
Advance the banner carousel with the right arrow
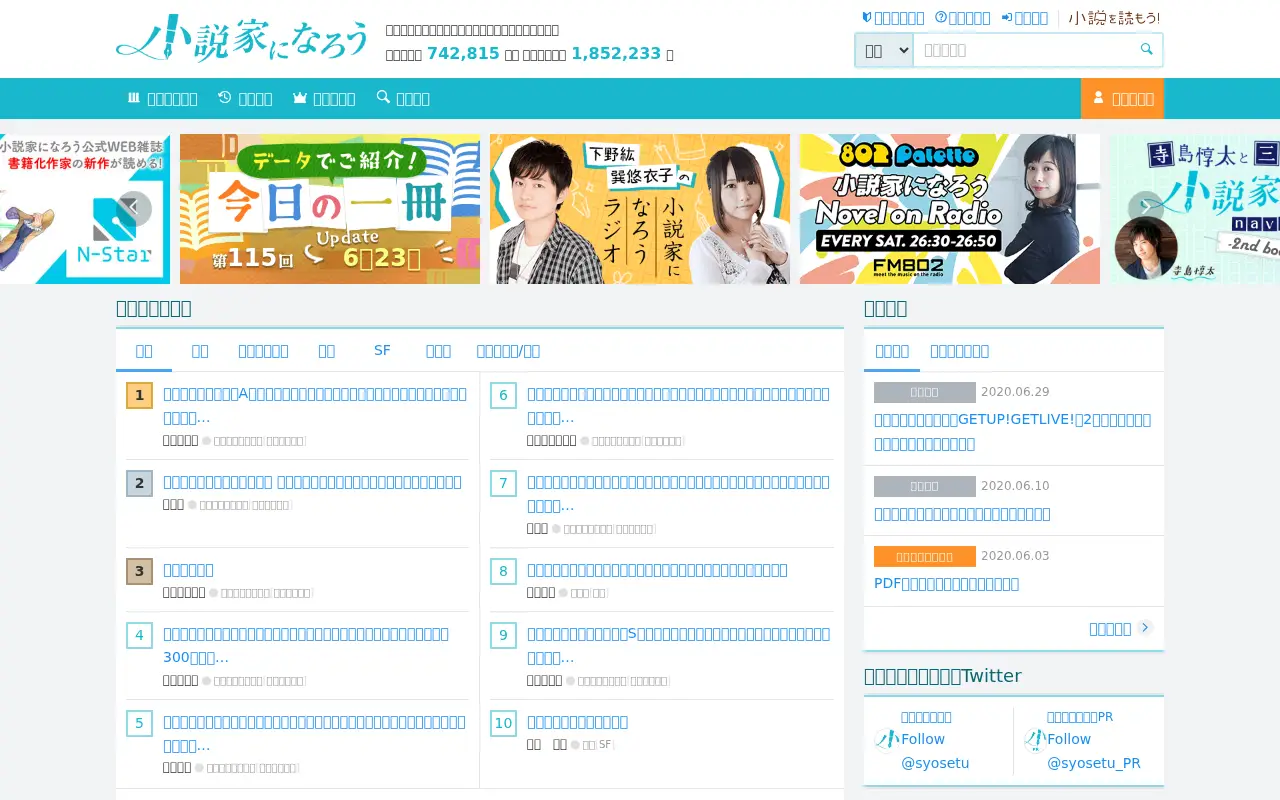1145,208
